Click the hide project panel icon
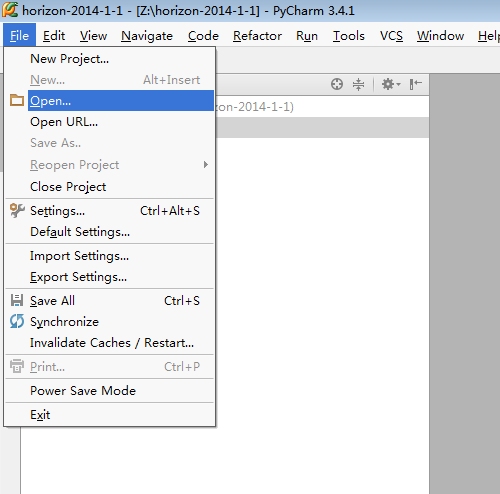 [415, 84]
